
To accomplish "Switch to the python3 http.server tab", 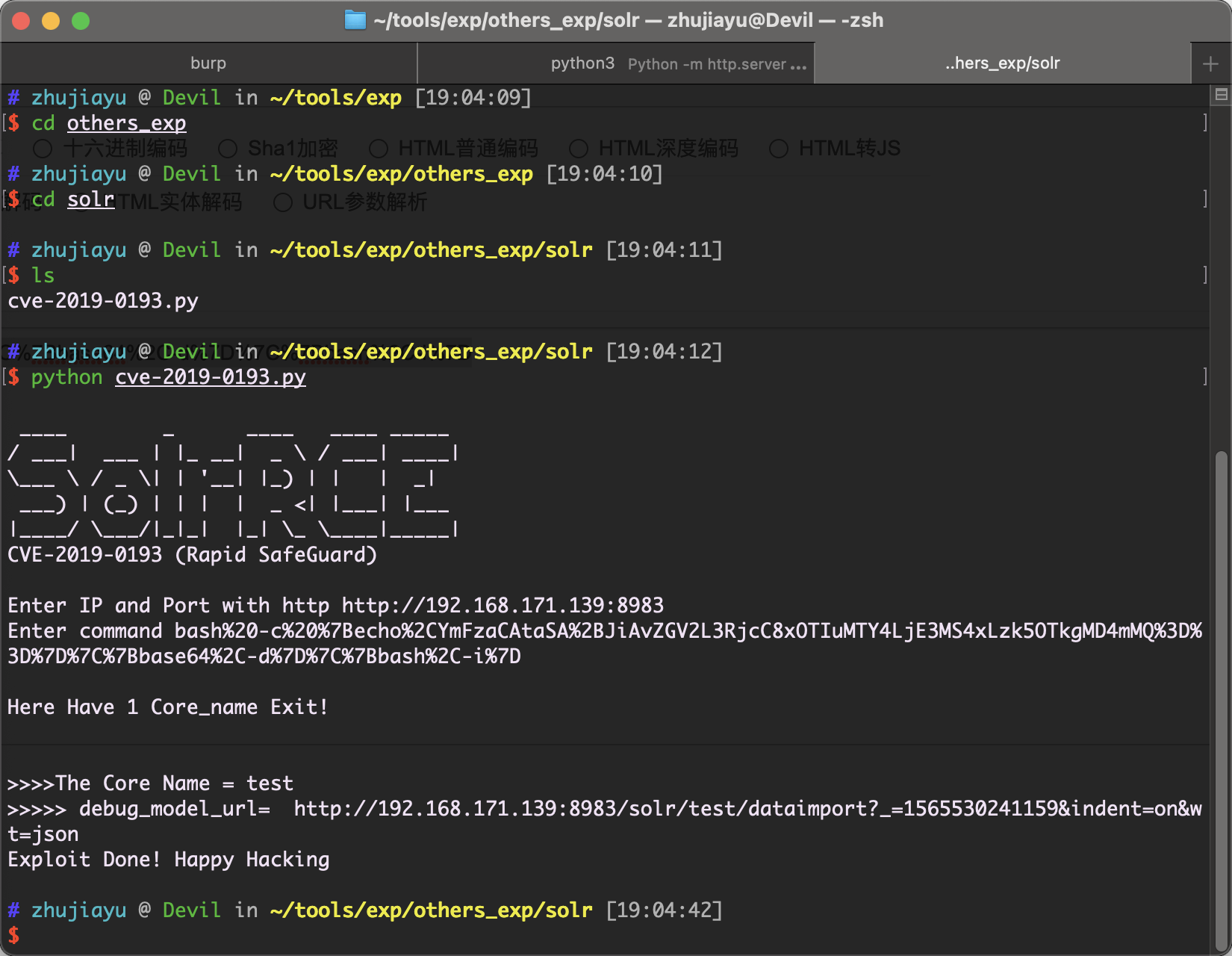I will pos(615,63).
